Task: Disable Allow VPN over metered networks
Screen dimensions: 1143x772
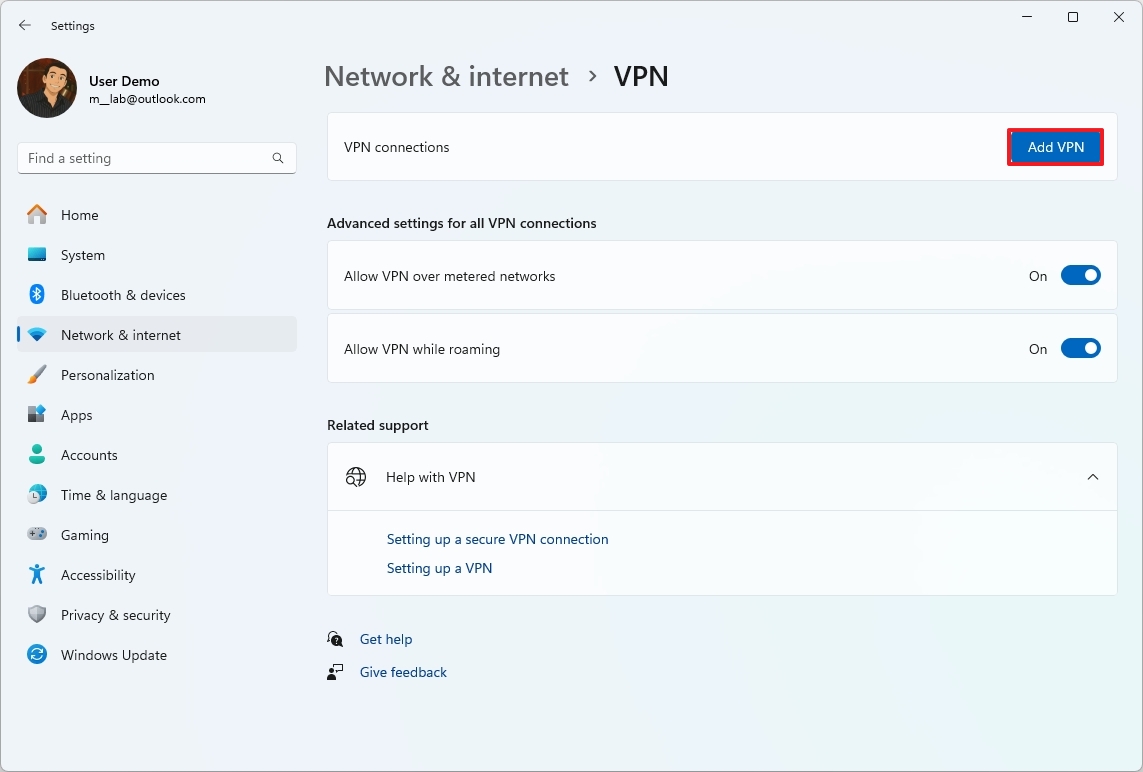Action: tap(1081, 274)
